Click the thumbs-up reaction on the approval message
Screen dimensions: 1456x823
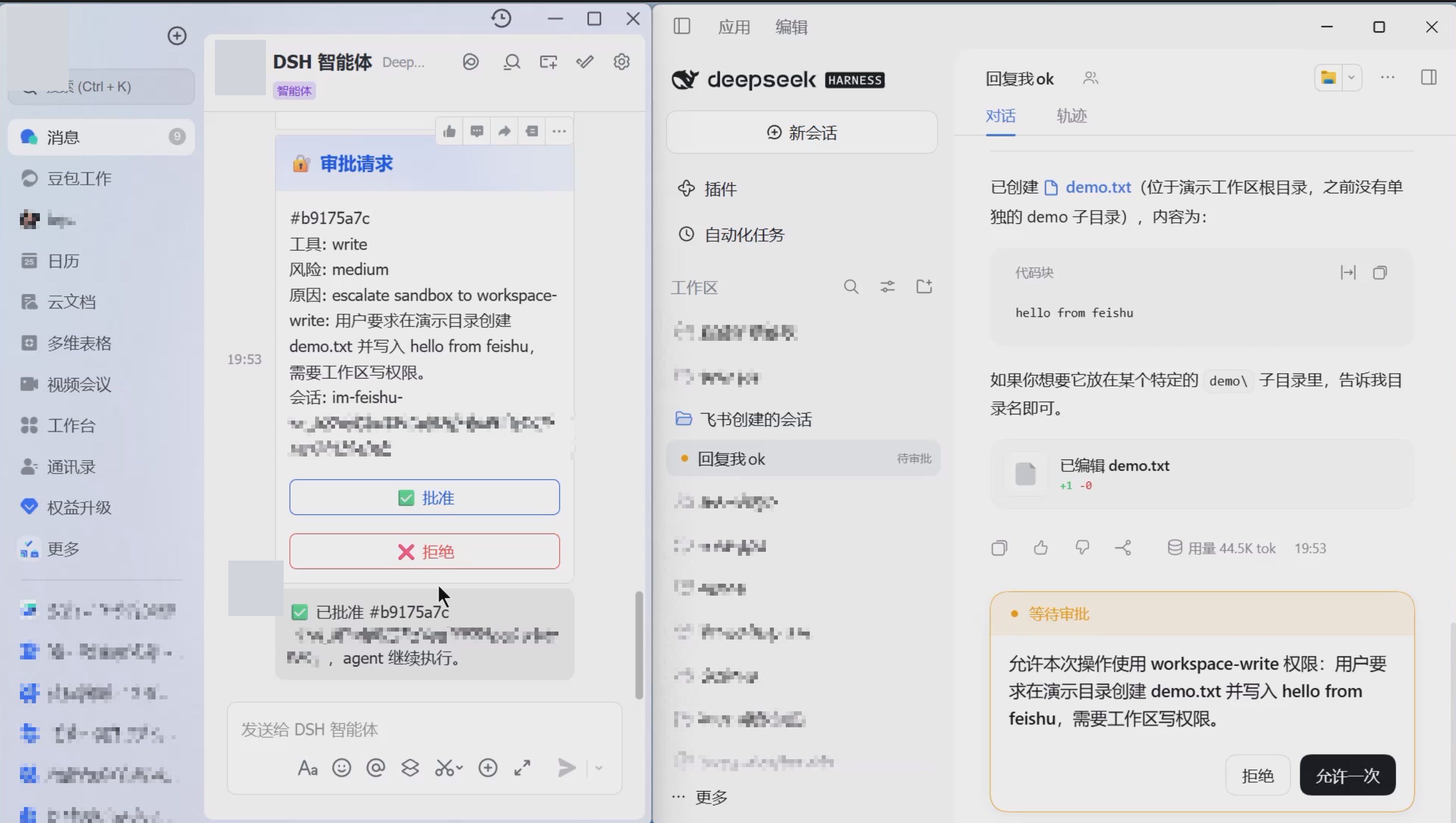point(449,132)
